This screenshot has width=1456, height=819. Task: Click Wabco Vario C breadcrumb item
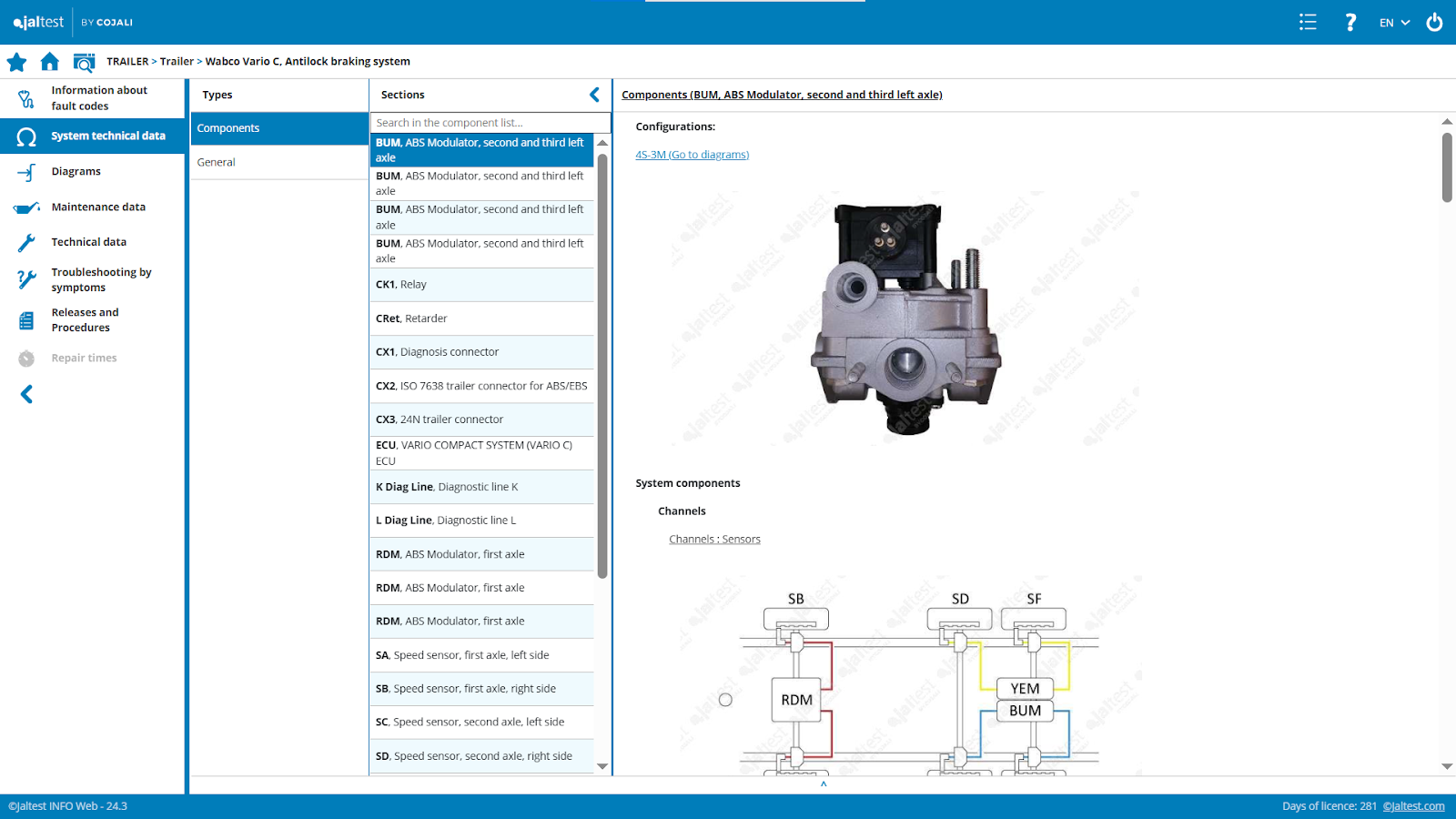[x=308, y=62]
